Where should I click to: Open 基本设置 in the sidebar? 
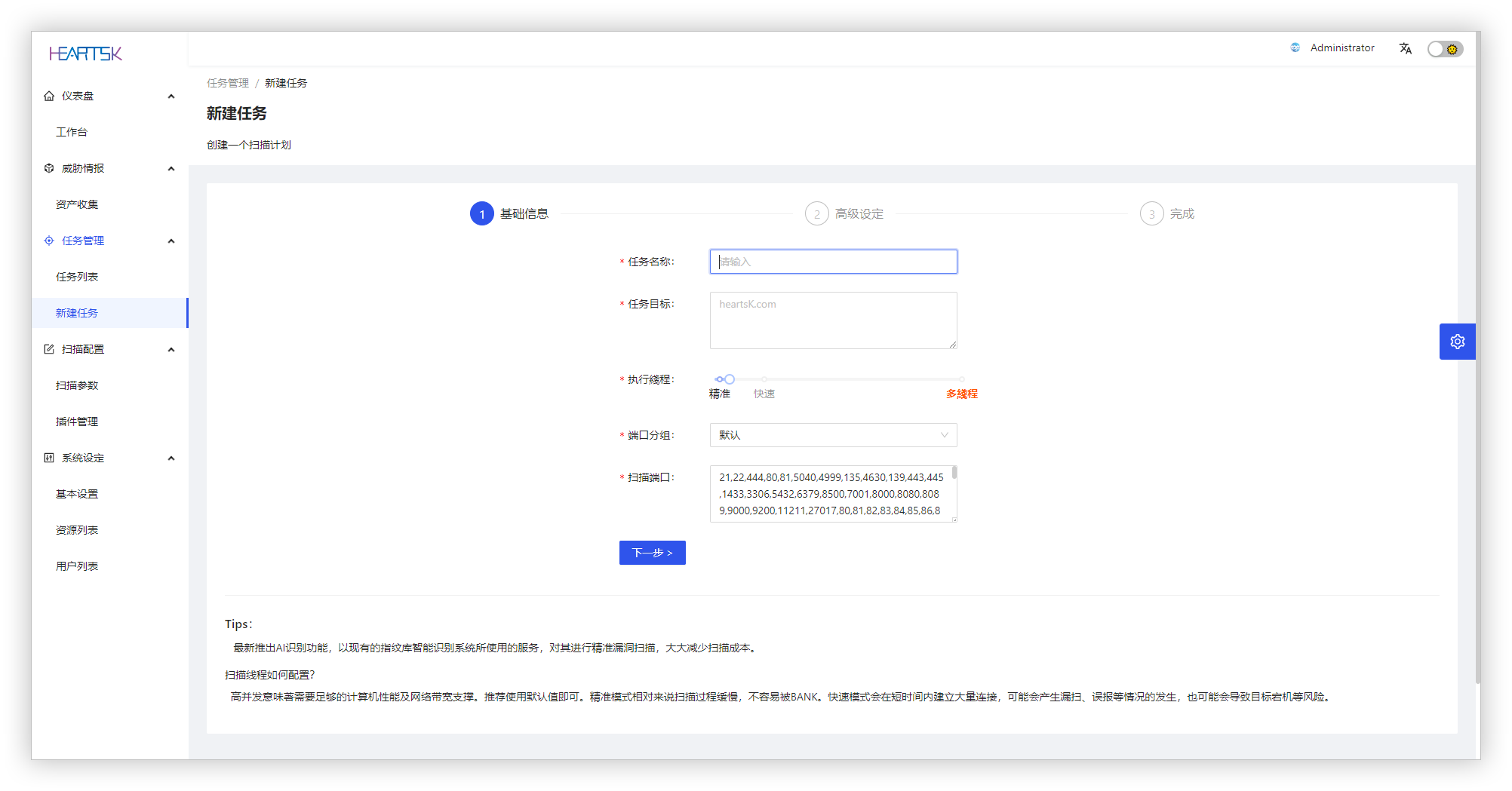(x=110, y=494)
